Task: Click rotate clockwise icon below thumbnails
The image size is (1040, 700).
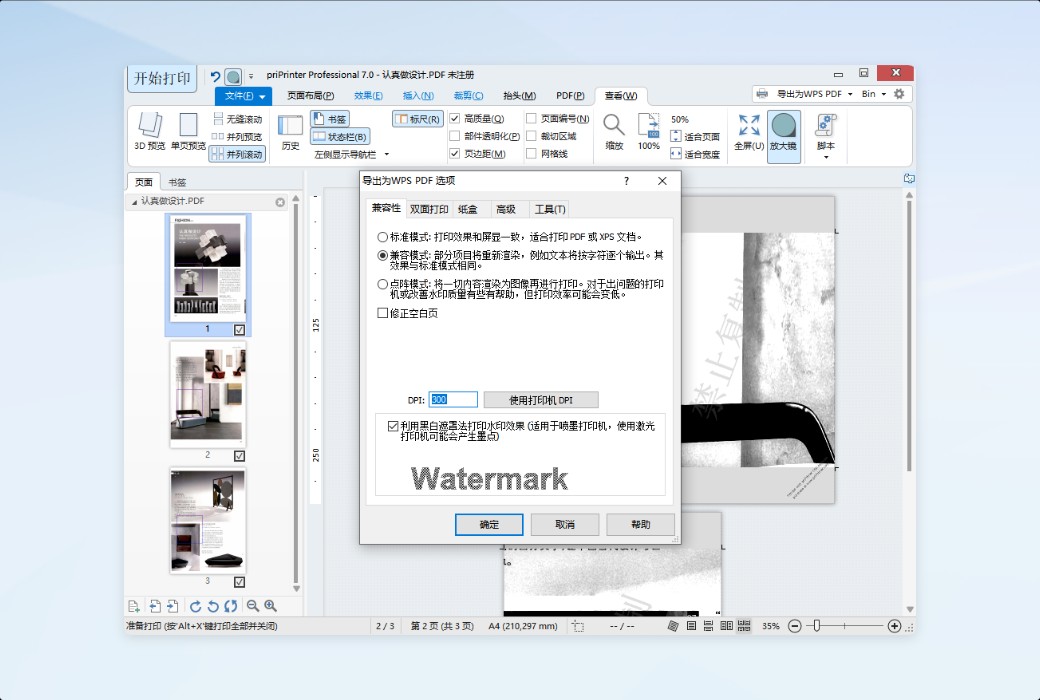Action: coord(195,606)
